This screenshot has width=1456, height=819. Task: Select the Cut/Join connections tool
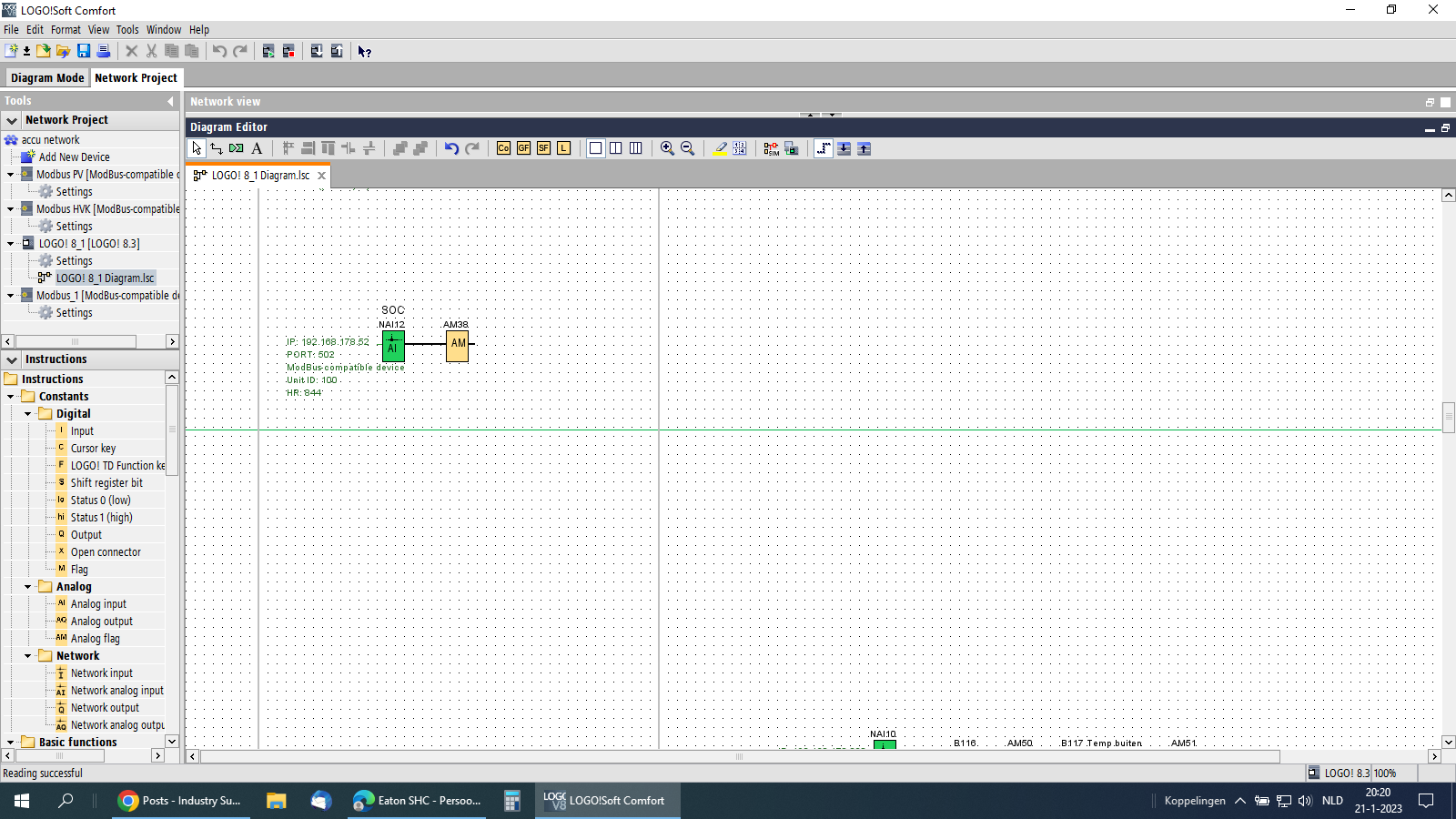tap(237, 148)
